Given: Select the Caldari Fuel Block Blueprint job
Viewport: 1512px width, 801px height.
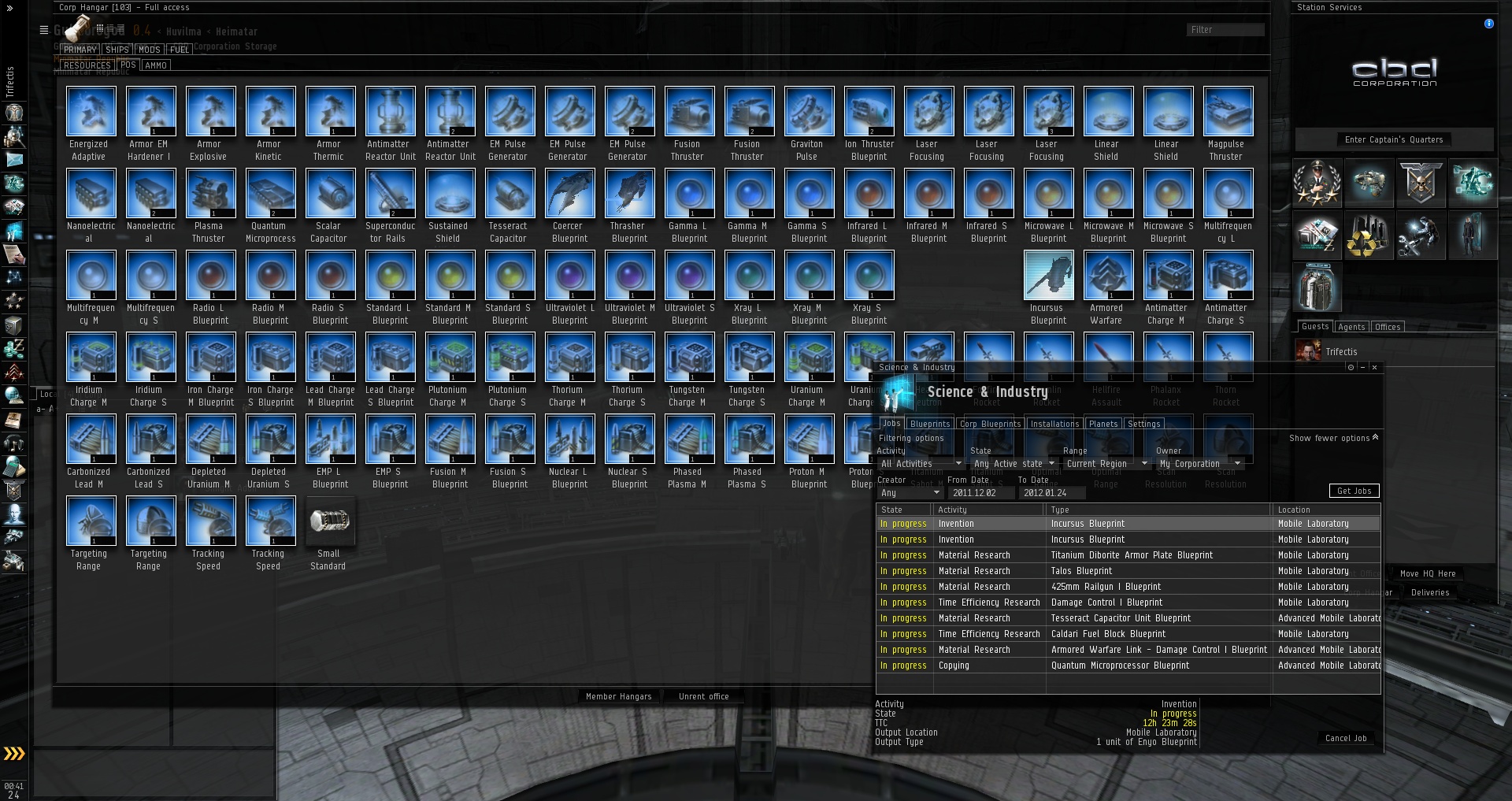Looking at the screenshot, I should point(1128,634).
